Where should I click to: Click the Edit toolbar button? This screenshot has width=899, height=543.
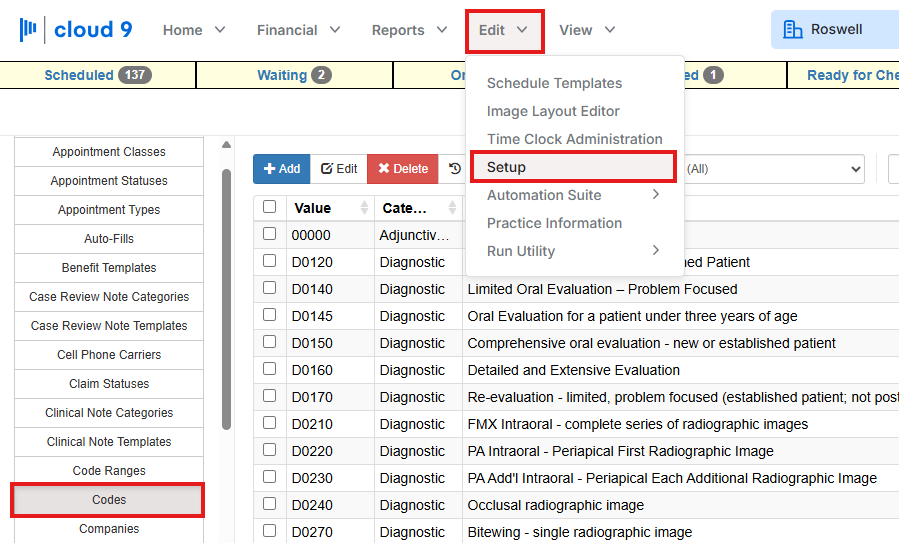pos(339,169)
